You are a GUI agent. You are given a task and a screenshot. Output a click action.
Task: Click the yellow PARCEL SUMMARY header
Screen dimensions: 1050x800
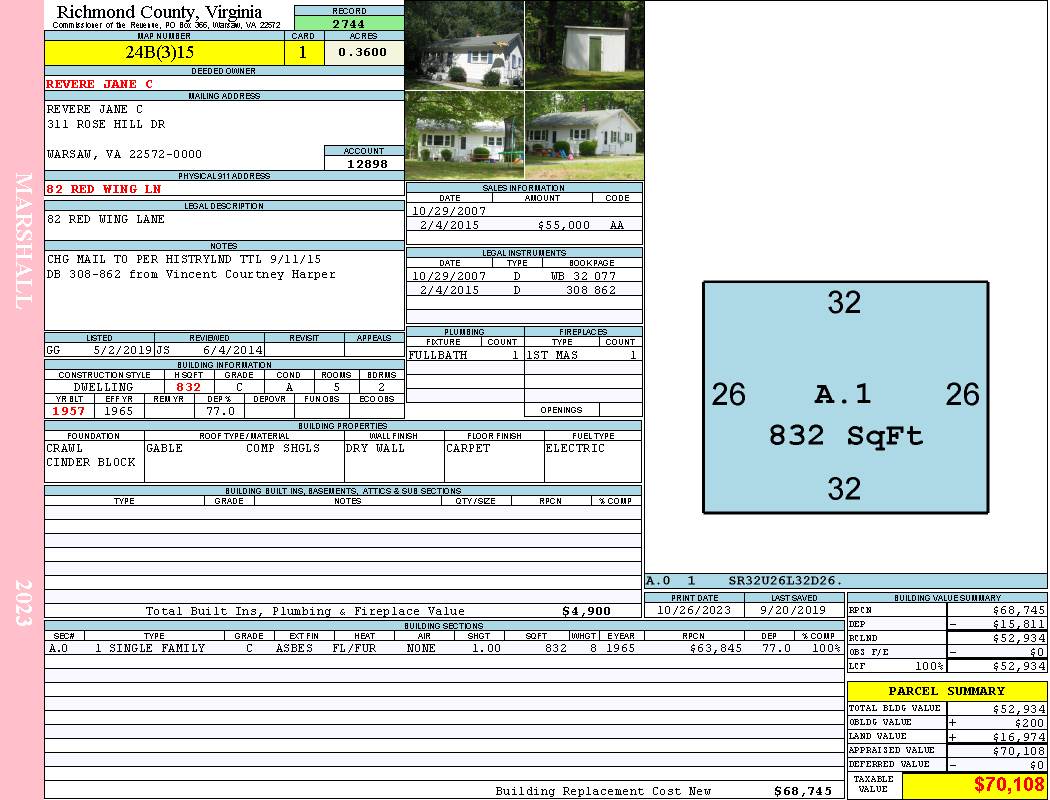947,691
